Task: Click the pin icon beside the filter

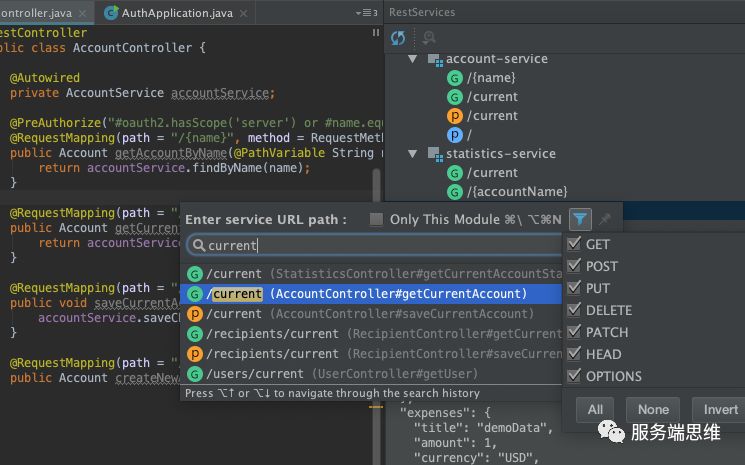Action: 604,219
